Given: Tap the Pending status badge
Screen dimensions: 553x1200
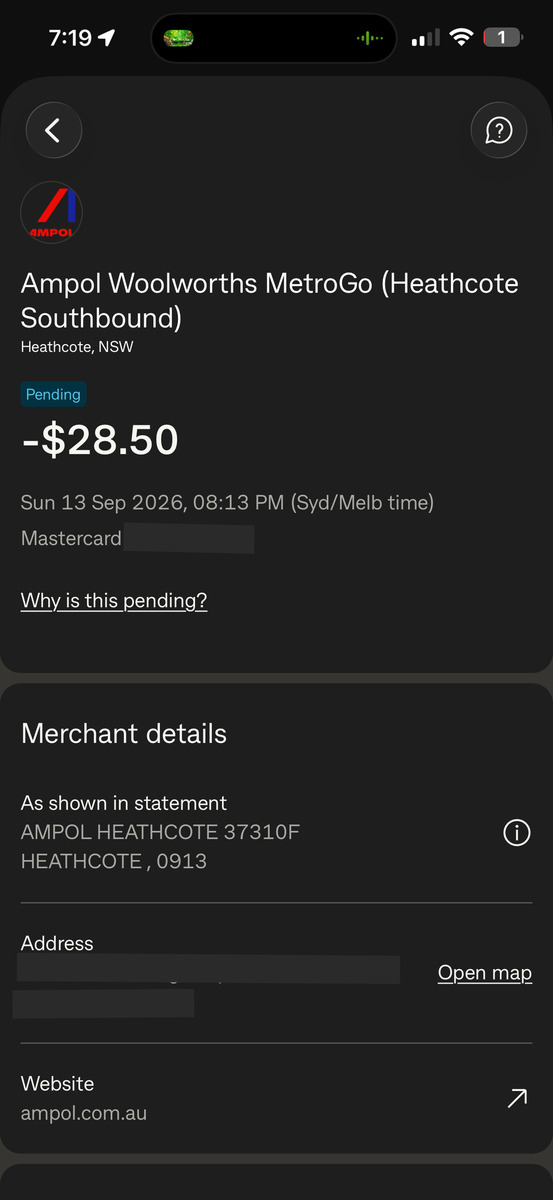Looking at the screenshot, I should [x=53, y=394].
